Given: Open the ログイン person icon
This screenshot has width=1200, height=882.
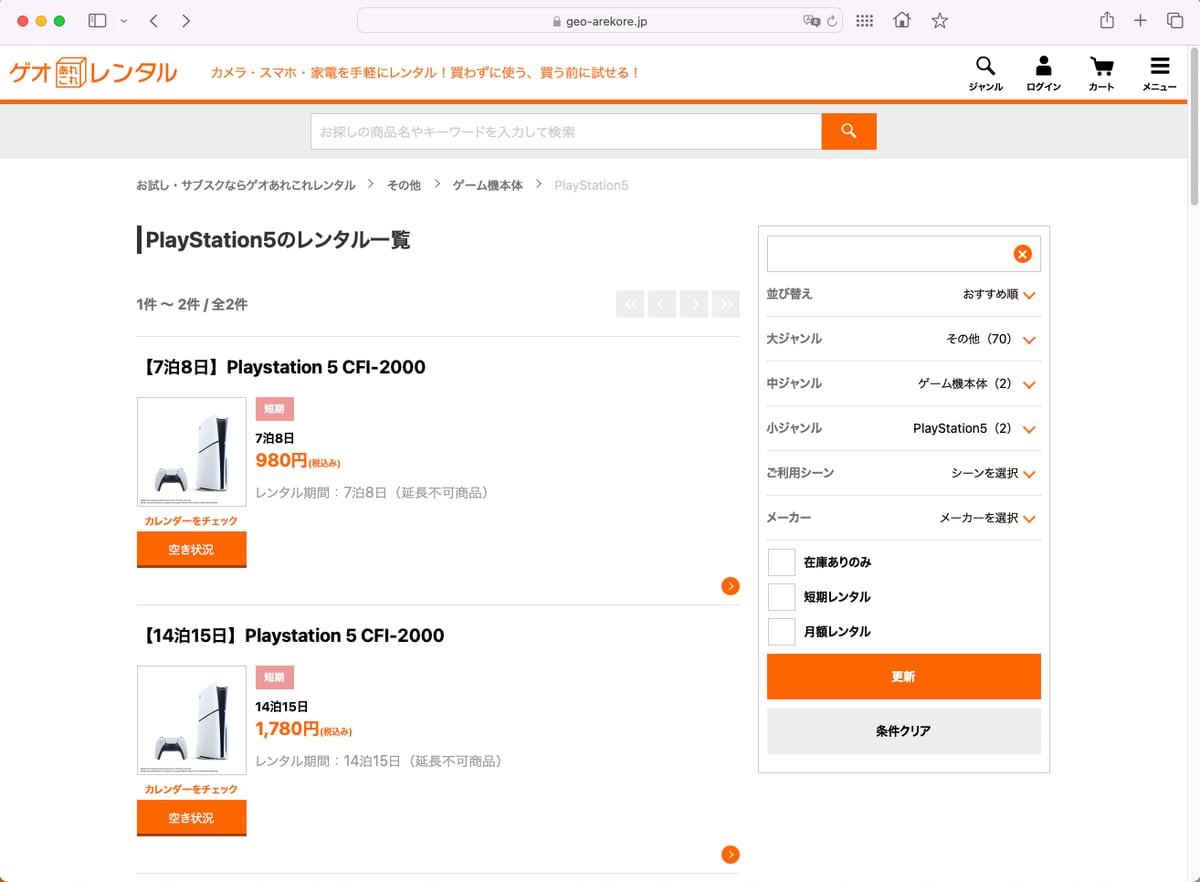Looking at the screenshot, I should [x=1043, y=73].
